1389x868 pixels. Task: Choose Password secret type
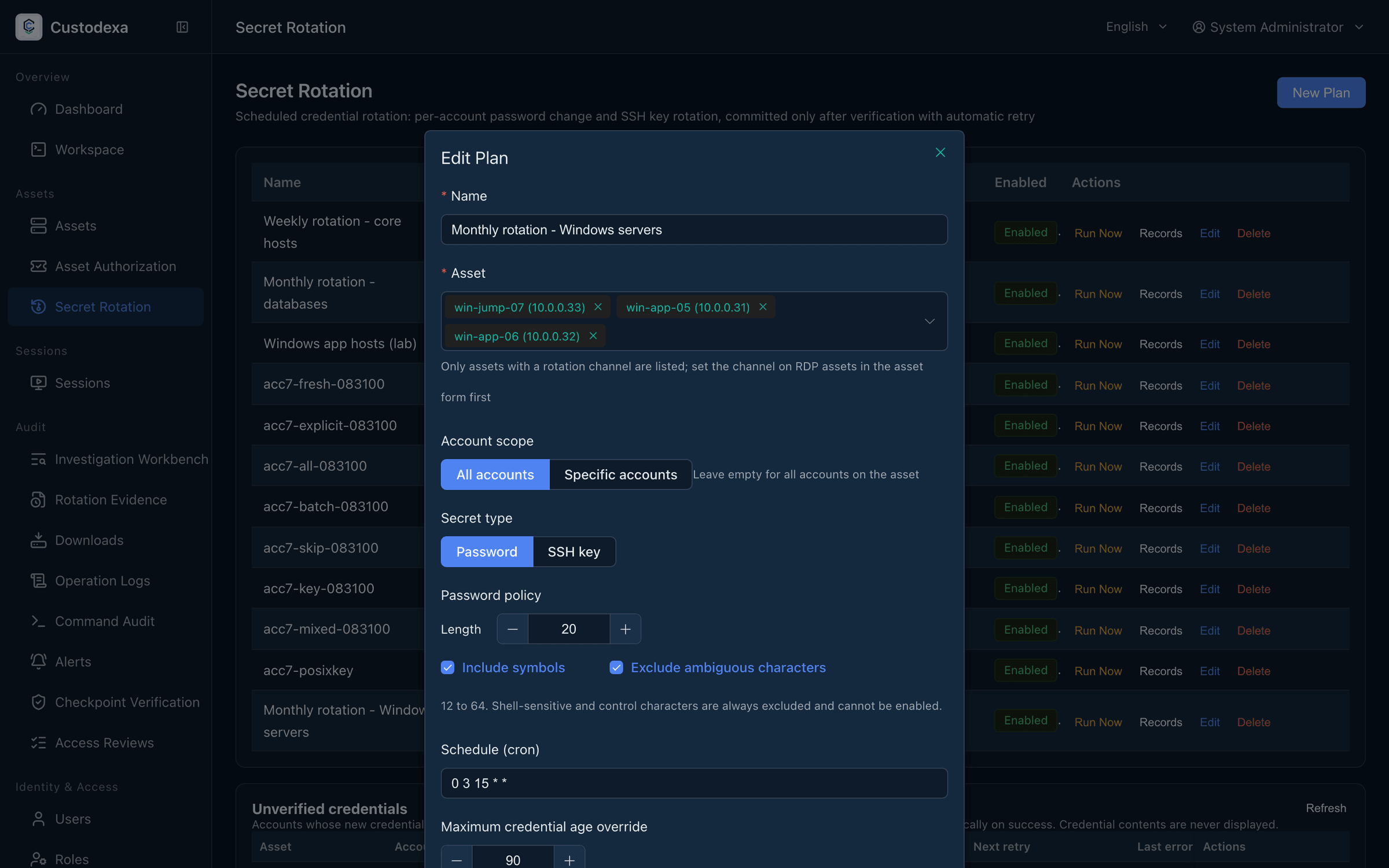click(487, 551)
